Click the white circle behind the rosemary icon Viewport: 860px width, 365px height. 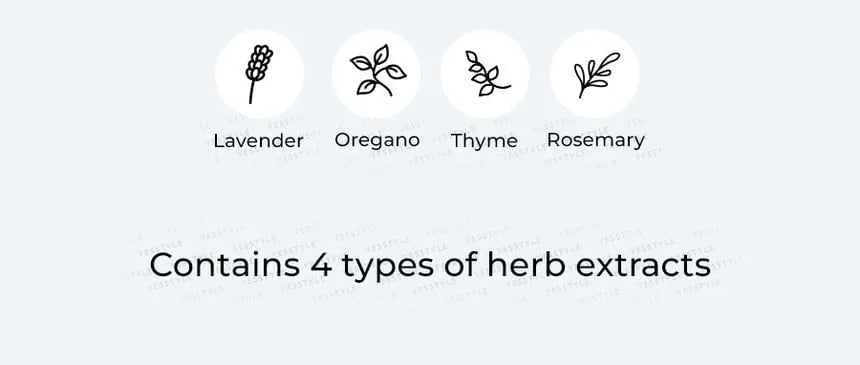pyautogui.click(x=595, y=74)
